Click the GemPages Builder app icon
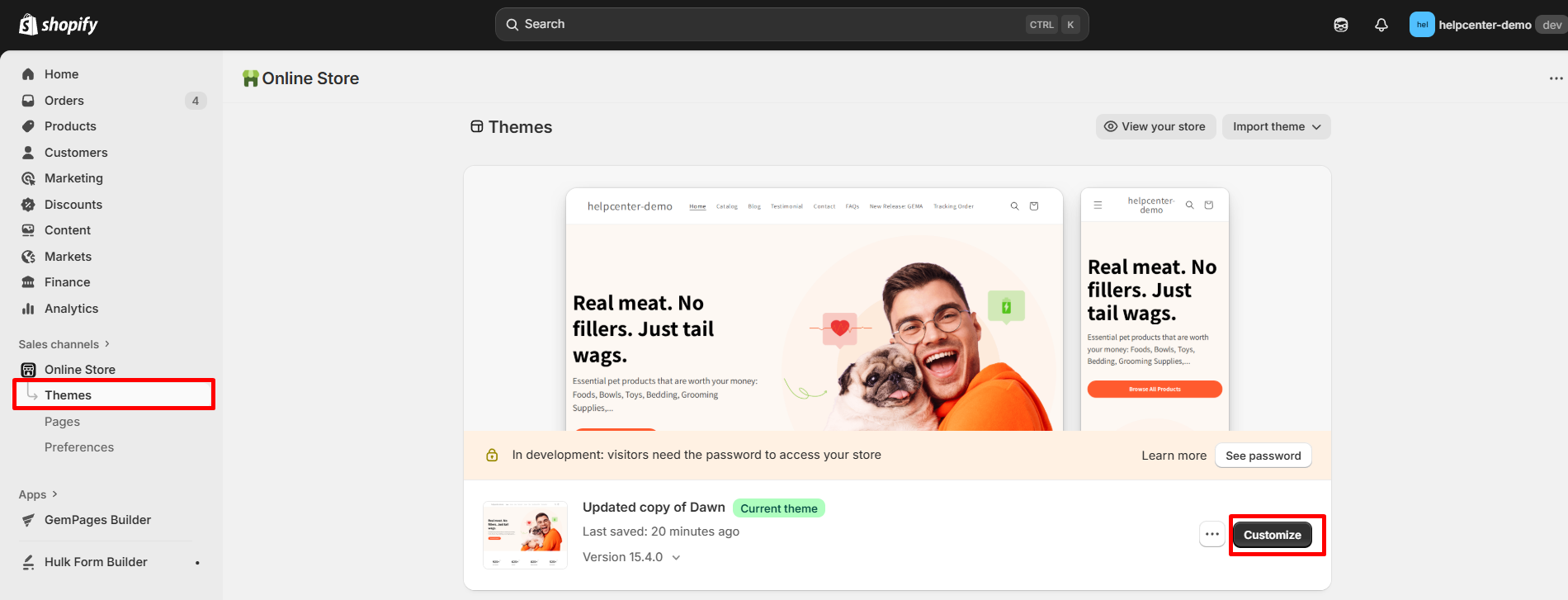 28,520
